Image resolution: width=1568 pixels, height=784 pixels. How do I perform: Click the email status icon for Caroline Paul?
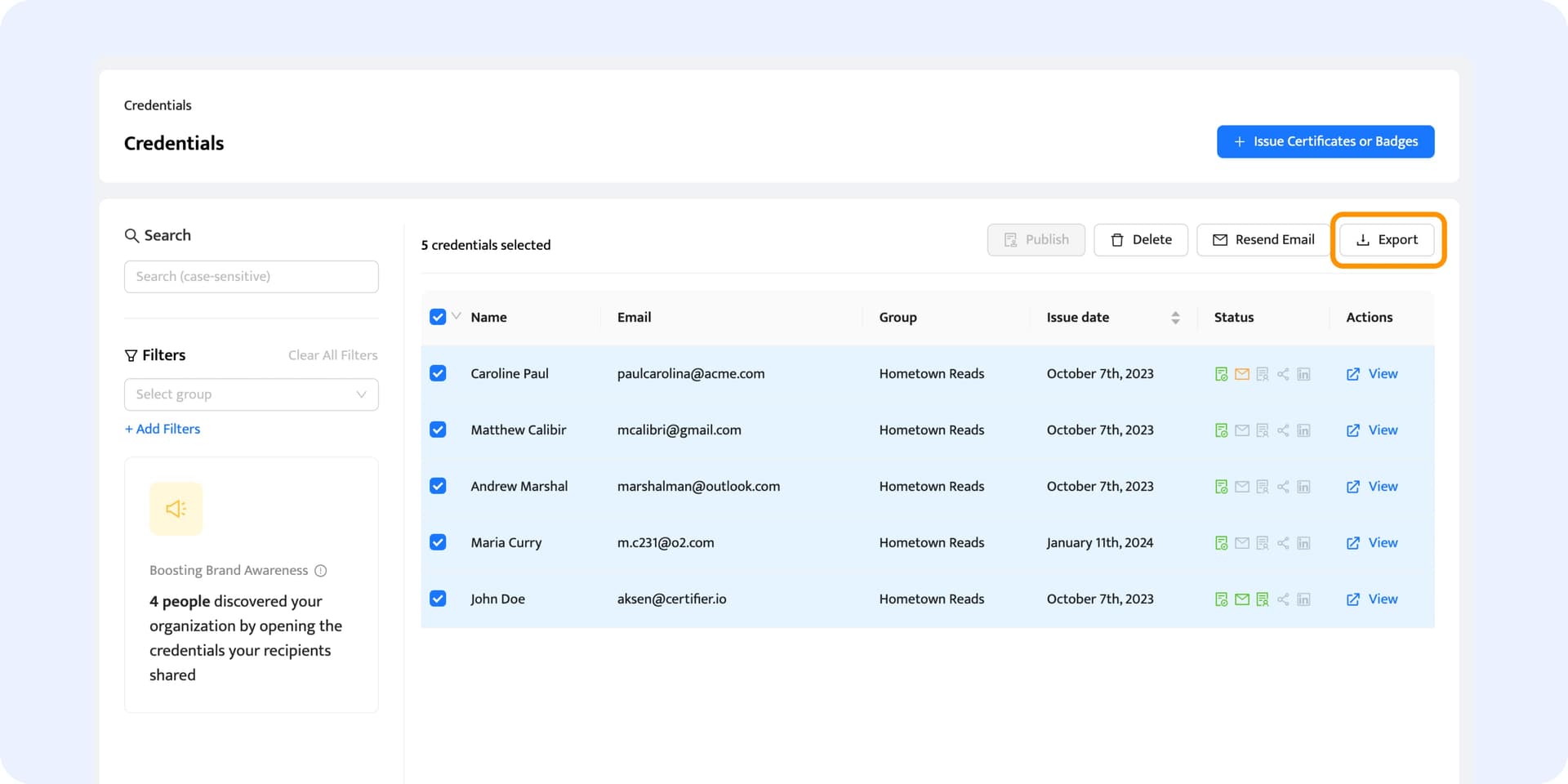[1241, 374]
